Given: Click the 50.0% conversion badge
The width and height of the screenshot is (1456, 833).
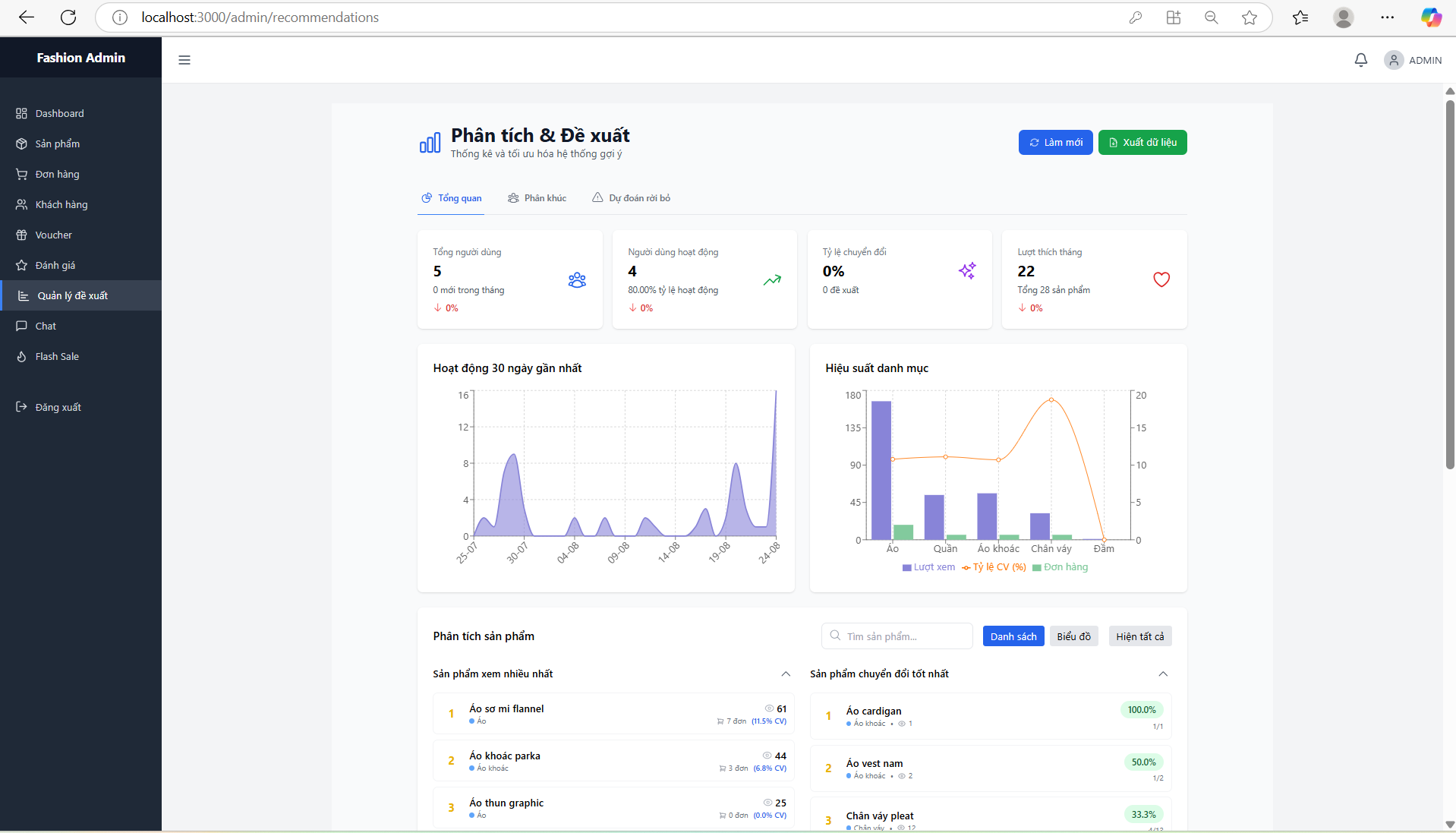Looking at the screenshot, I should [x=1143, y=762].
